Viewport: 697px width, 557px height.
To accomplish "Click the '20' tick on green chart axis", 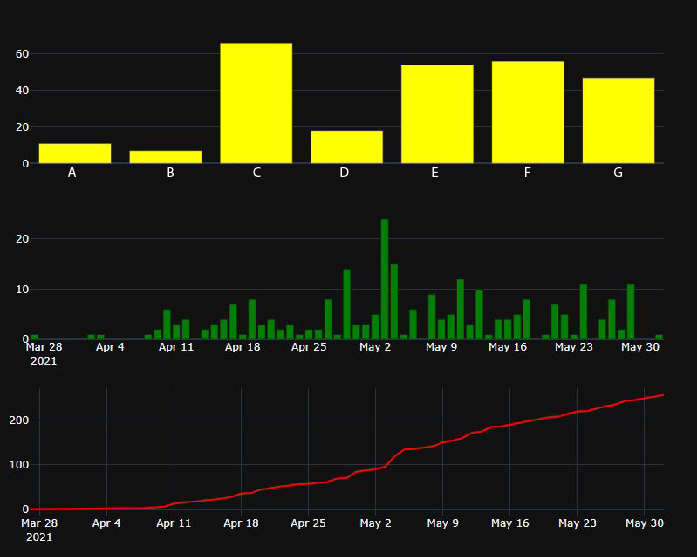I will click(x=22, y=239).
